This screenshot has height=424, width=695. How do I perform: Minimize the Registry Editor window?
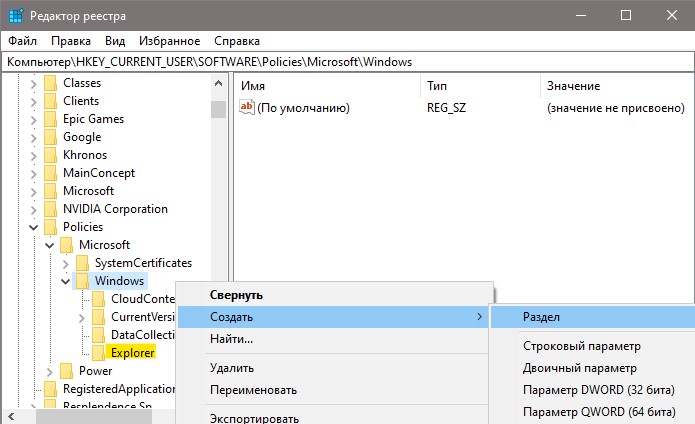[x=581, y=16]
